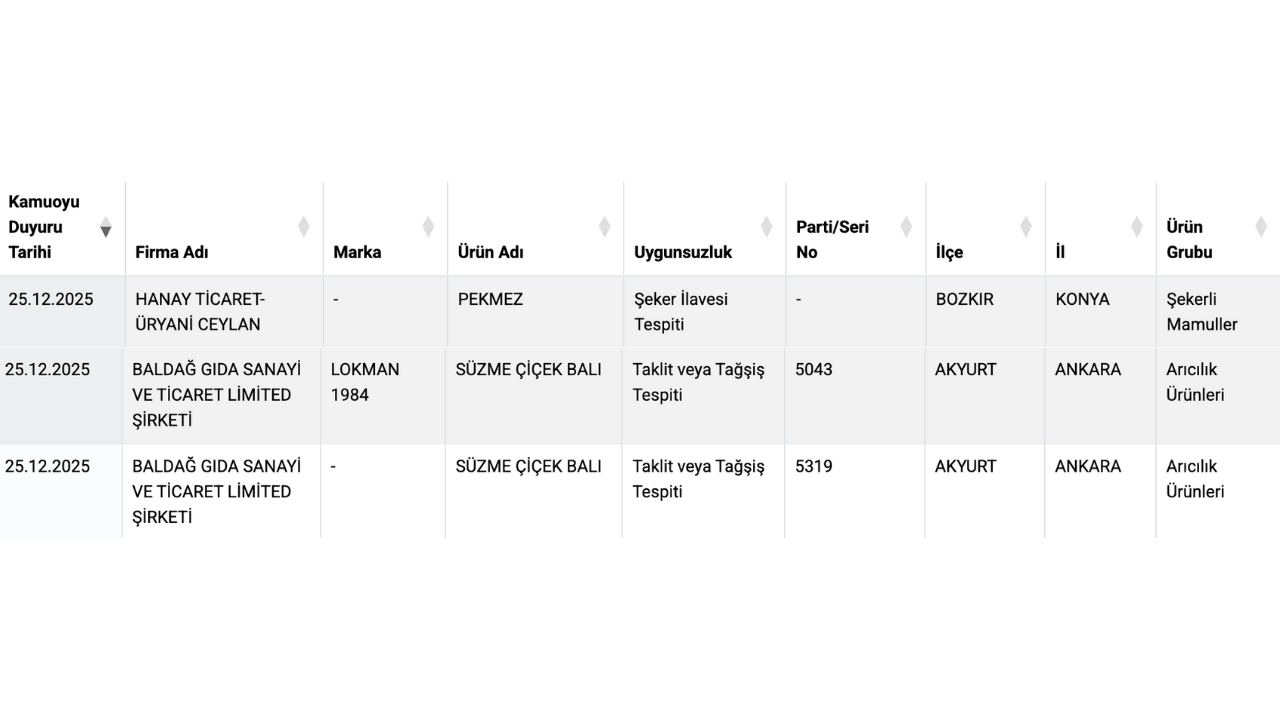Select the BOZKIR district cell
This screenshot has height=720, width=1280.
coord(965,299)
